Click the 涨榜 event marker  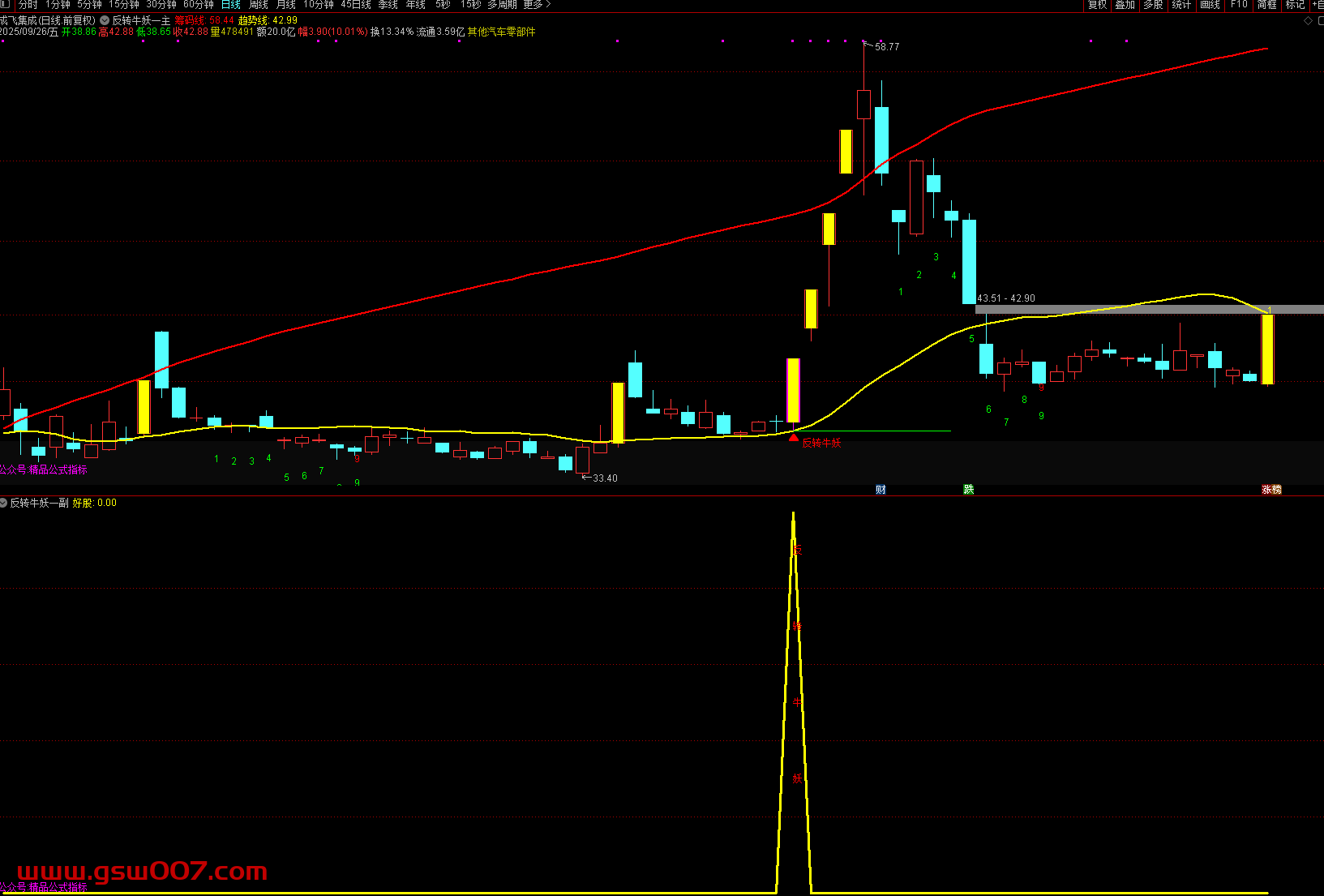(1271, 490)
